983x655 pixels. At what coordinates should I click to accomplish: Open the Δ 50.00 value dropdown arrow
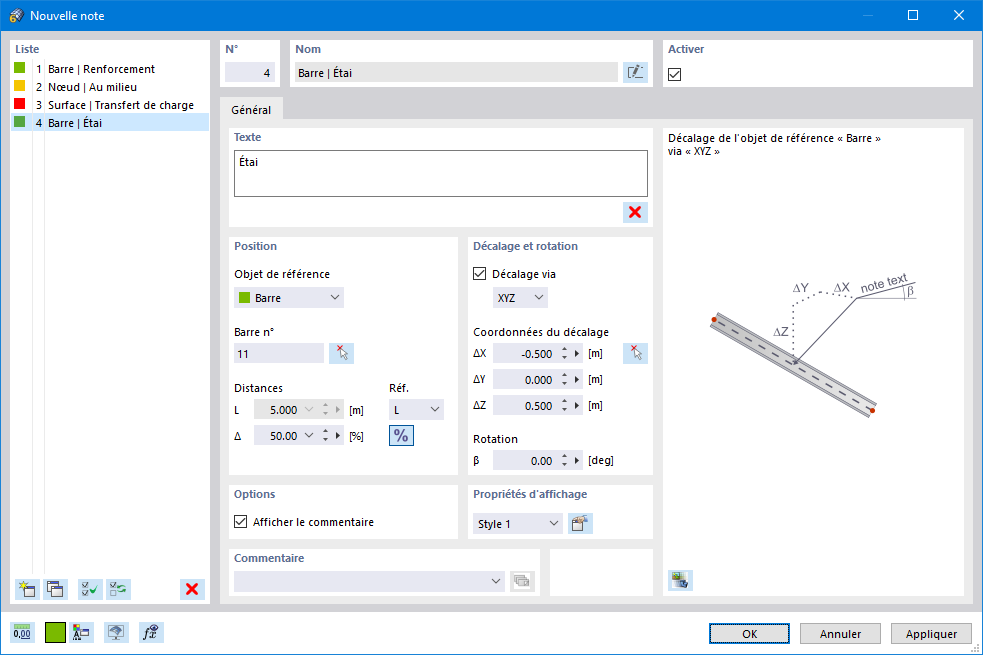point(309,436)
